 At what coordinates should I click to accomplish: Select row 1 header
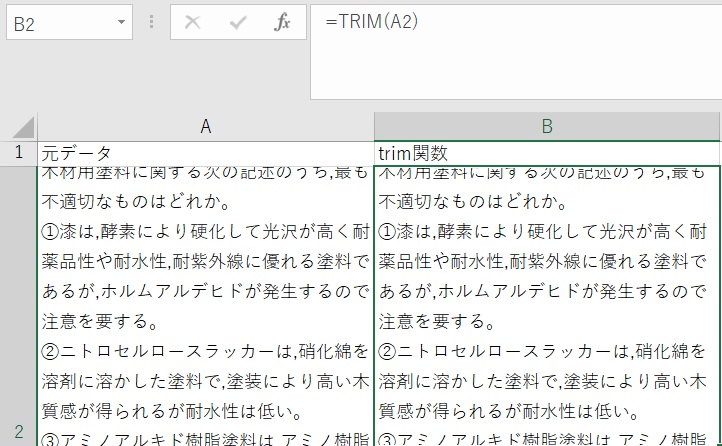(18, 152)
